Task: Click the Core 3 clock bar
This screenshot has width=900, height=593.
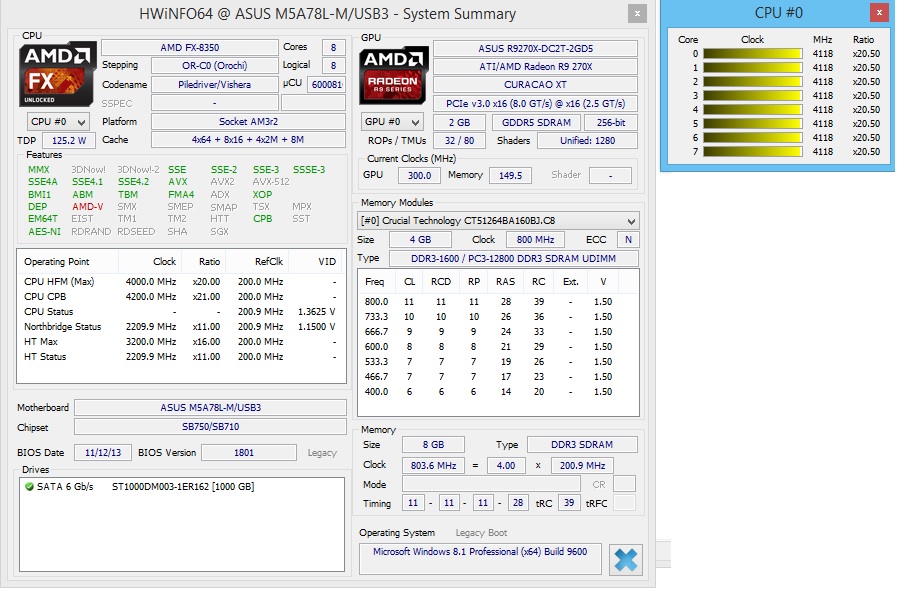Action: pos(752,95)
